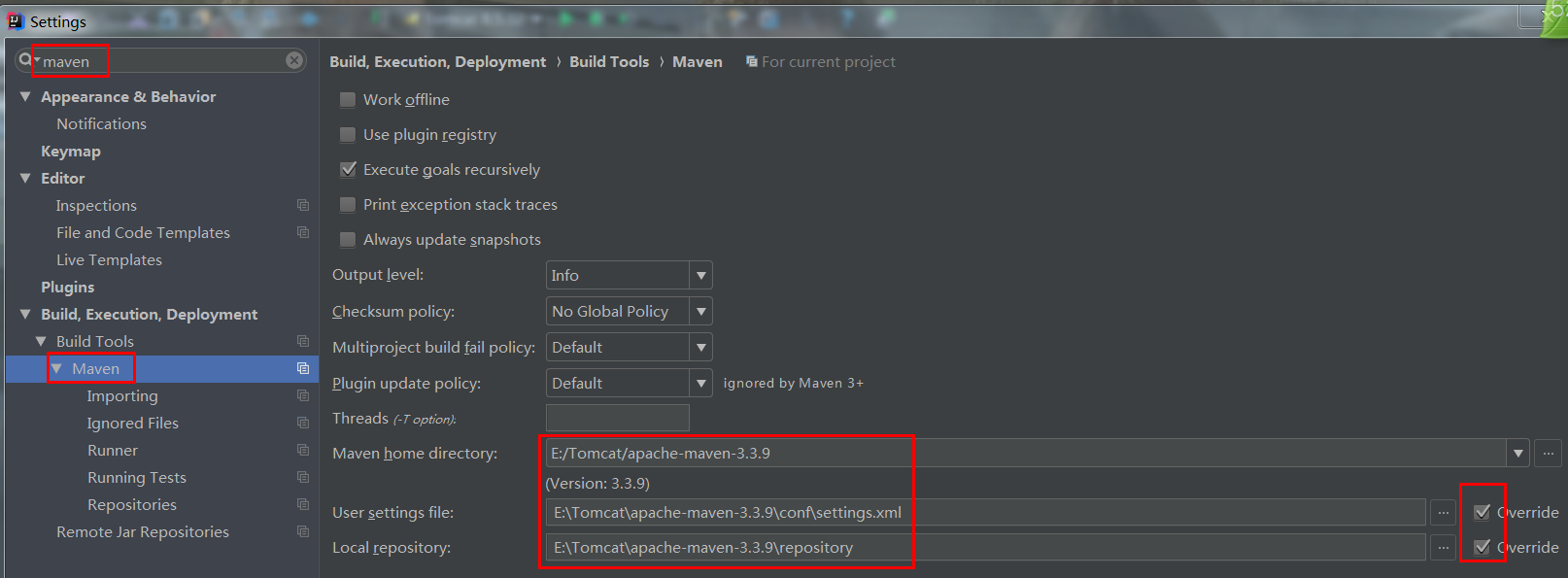Click the 'For current project' icon in header
Image resolution: width=1568 pixels, height=578 pixels.
coord(751,61)
